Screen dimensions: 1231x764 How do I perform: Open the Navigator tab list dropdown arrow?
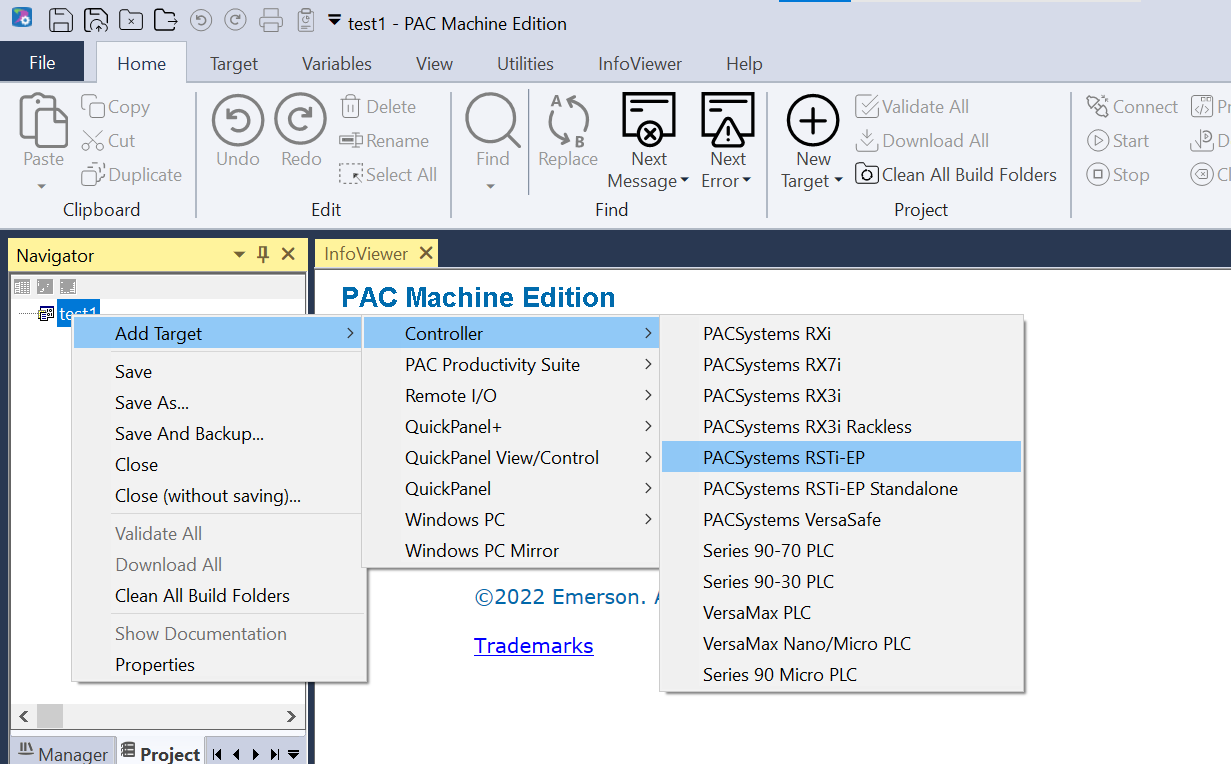point(294,754)
